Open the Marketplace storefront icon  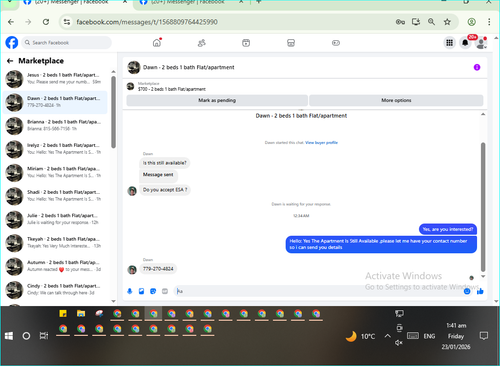(x=291, y=43)
